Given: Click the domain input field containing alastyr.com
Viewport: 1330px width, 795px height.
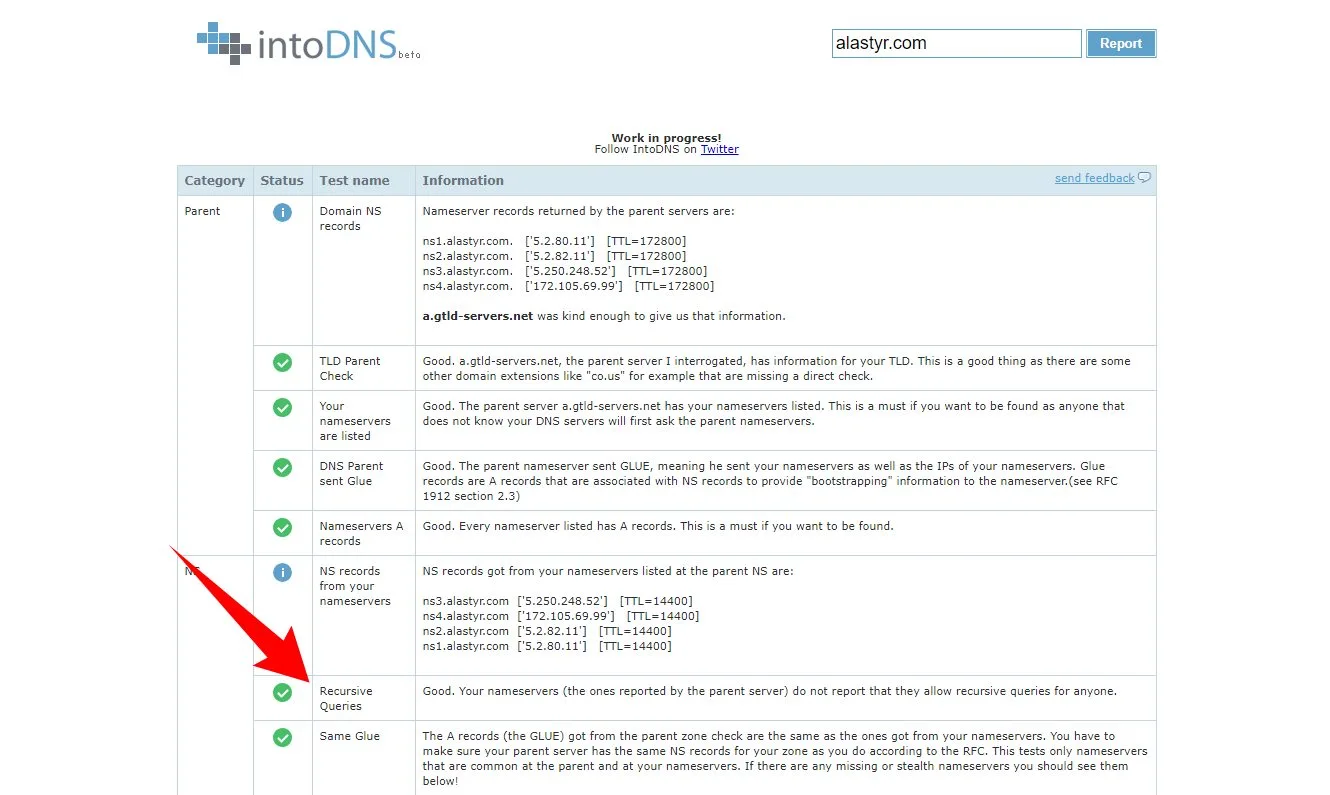Looking at the screenshot, I should click(x=955, y=43).
